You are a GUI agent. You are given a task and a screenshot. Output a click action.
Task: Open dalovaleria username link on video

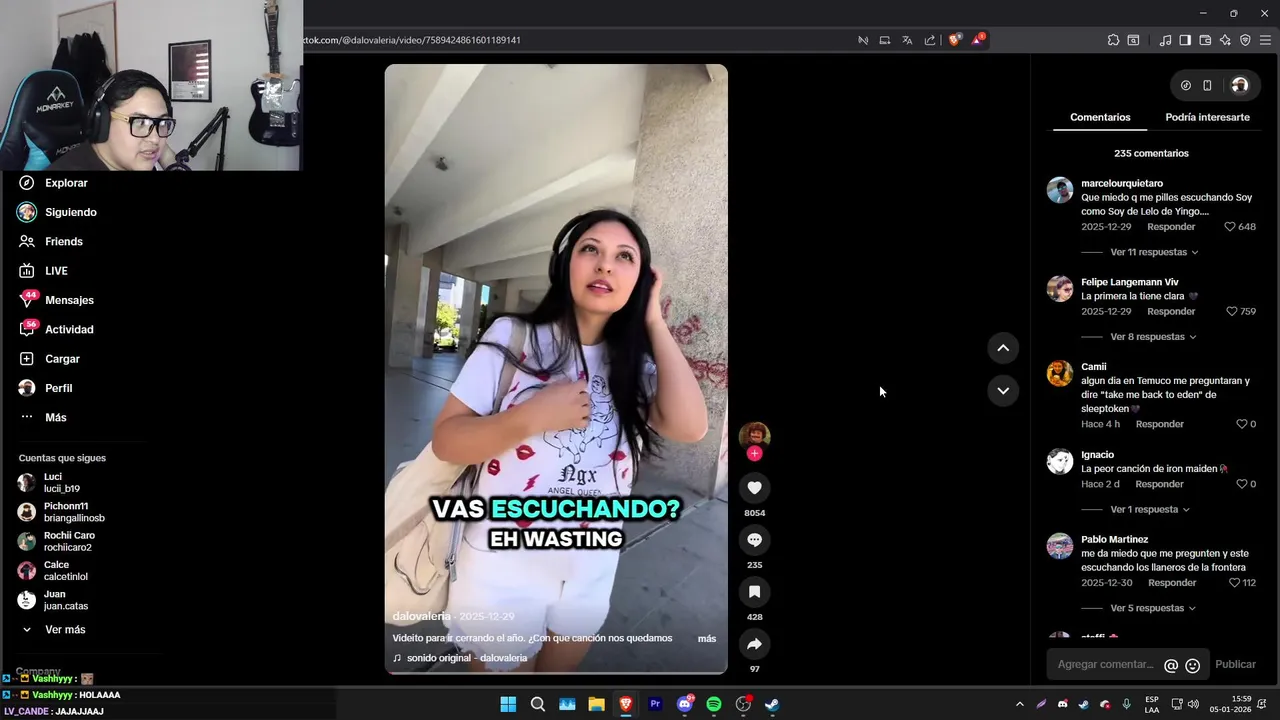(x=421, y=617)
